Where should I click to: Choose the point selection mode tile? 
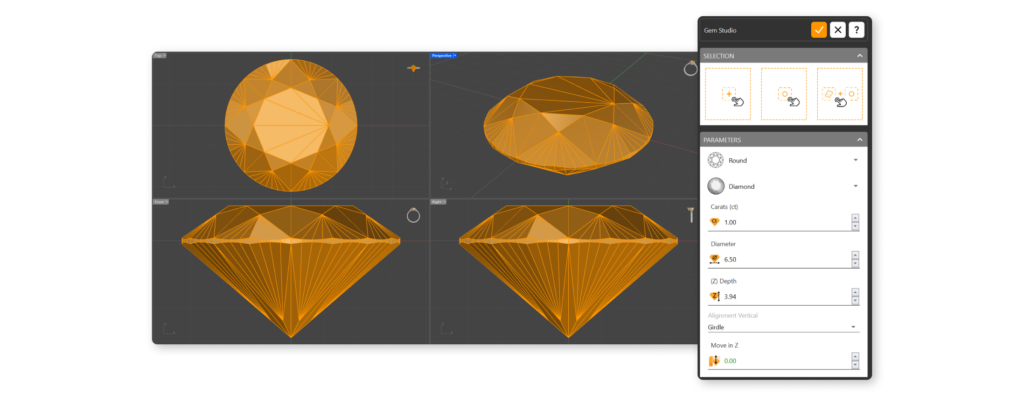click(728, 94)
